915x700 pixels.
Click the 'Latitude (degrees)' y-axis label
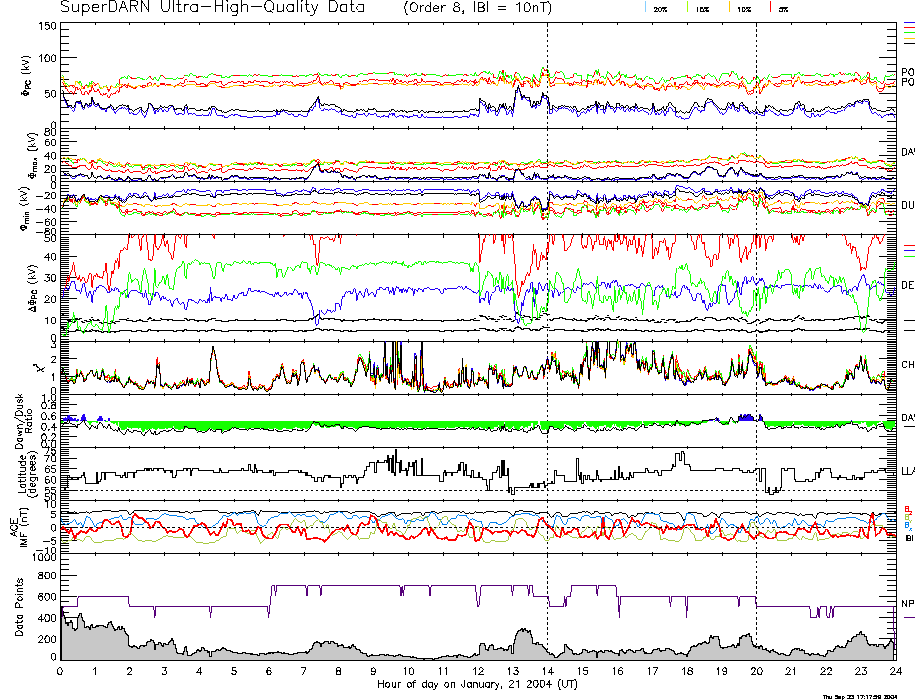27,475
